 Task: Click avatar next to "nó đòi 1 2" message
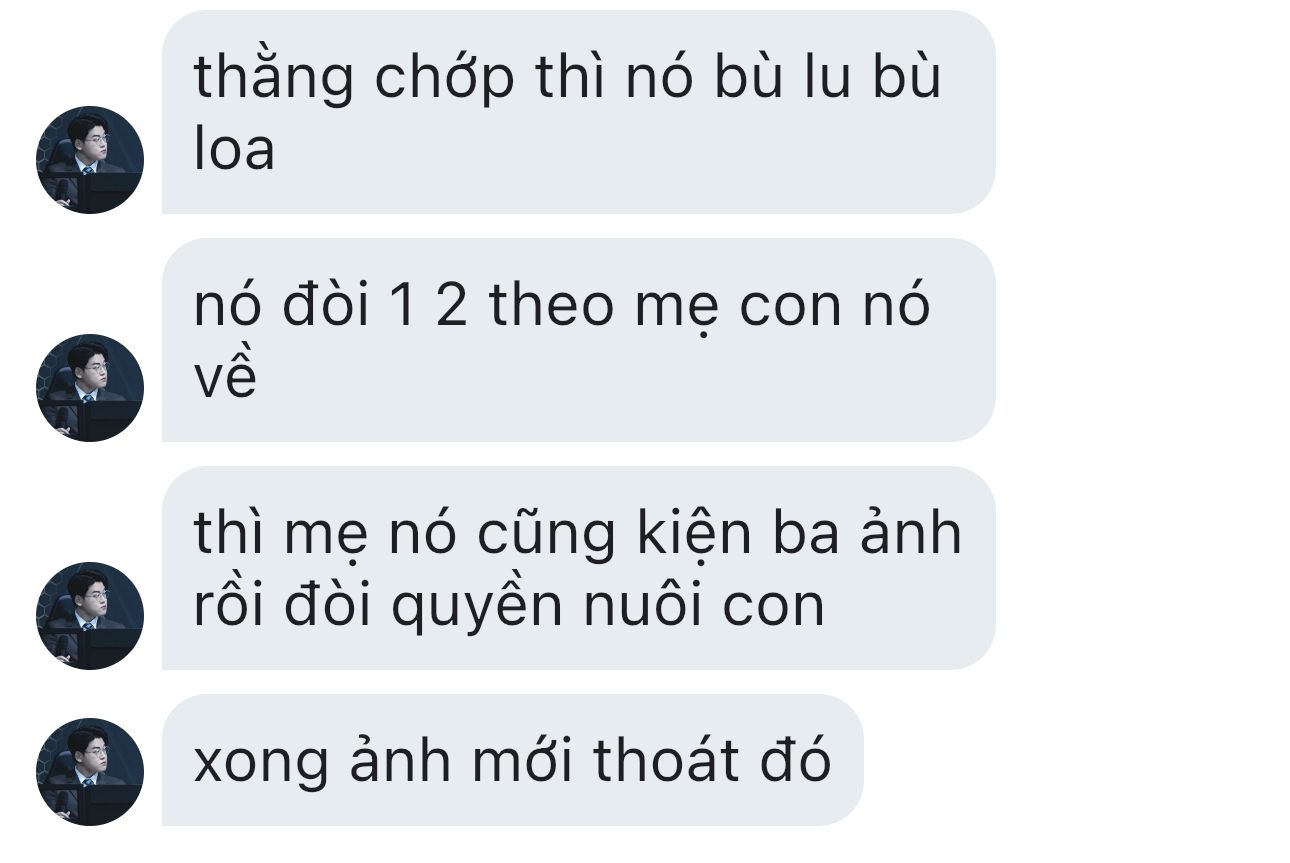(90, 388)
